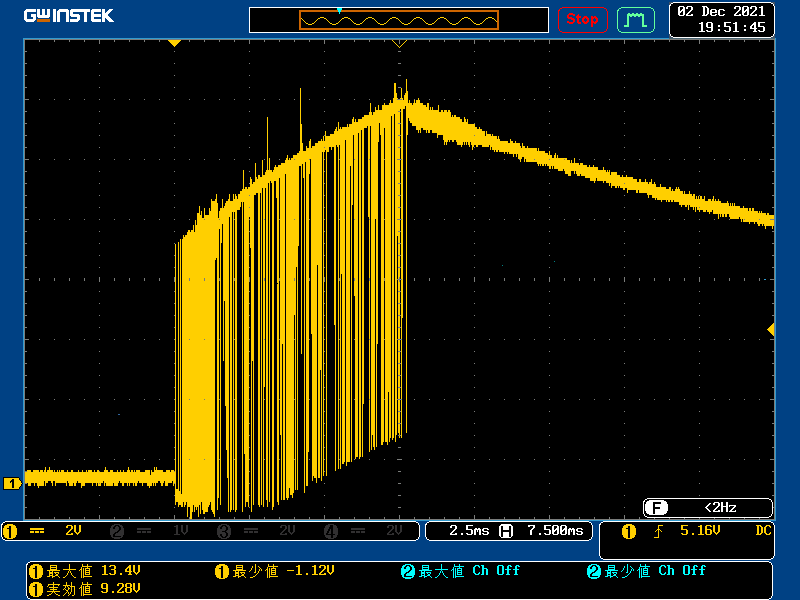
Task: Click the trigger level arrow on right edge
Action: pyautogui.click(x=771, y=330)
